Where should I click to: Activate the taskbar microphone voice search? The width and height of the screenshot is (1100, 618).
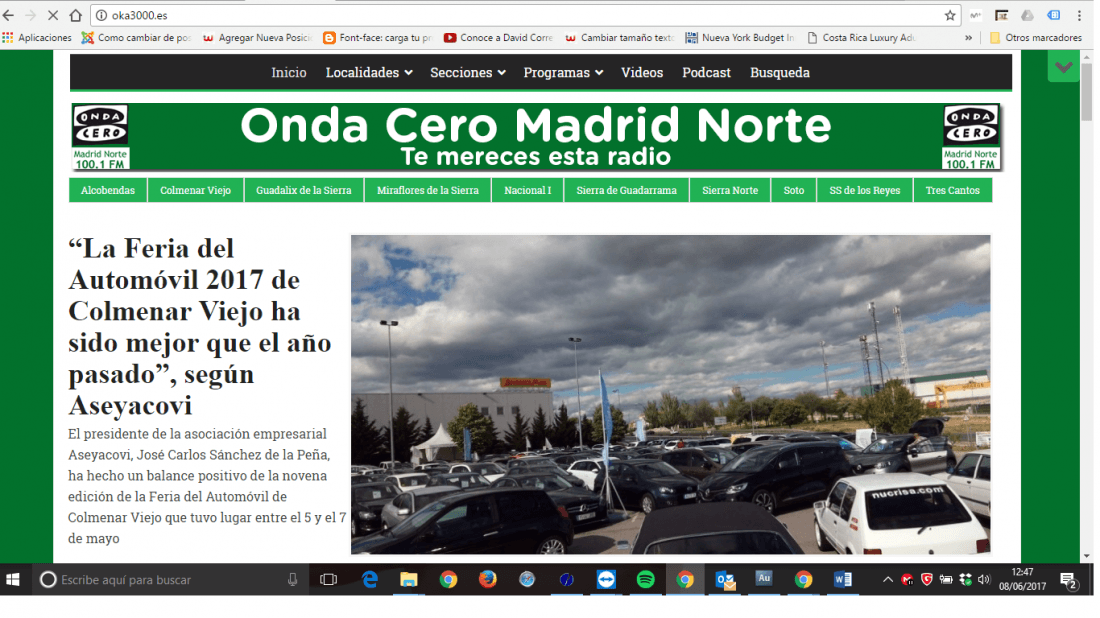point(293,579)
